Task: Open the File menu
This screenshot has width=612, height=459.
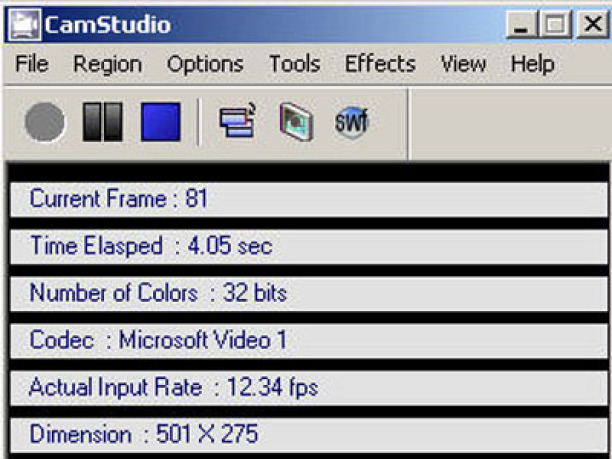Action: click(32, 64)
